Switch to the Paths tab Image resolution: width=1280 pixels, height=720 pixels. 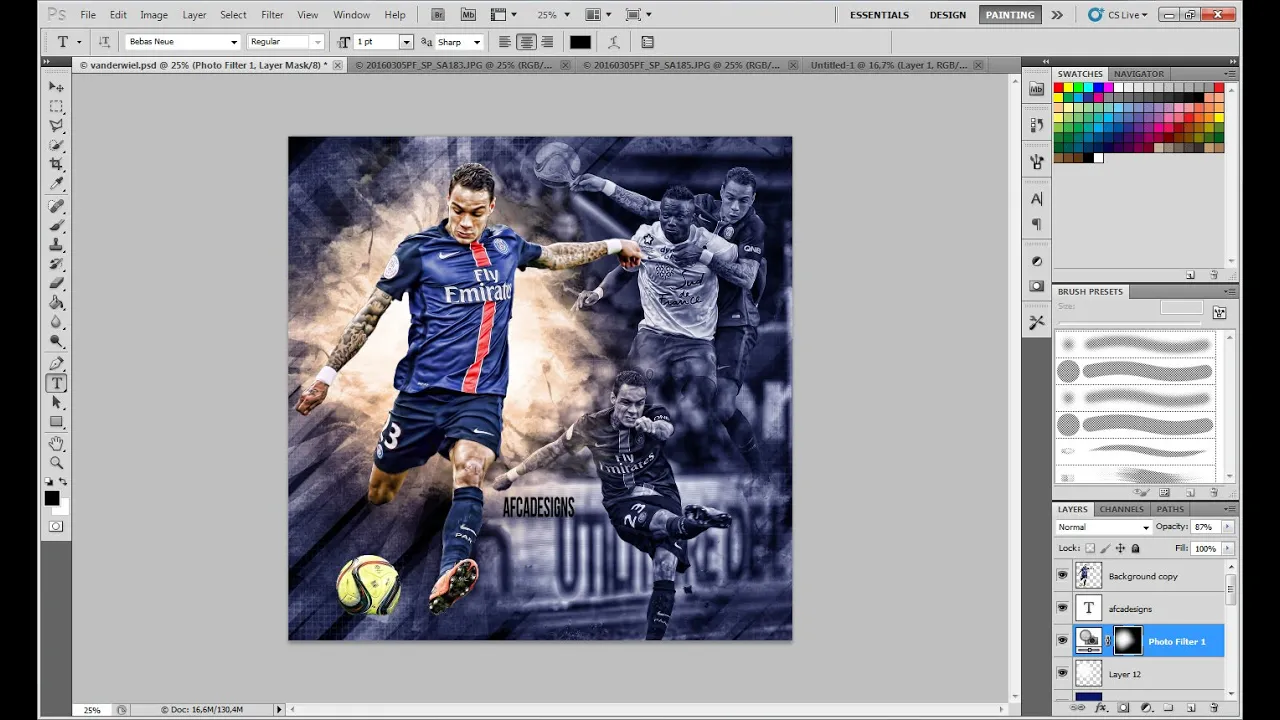click(x=1170, y=509)
